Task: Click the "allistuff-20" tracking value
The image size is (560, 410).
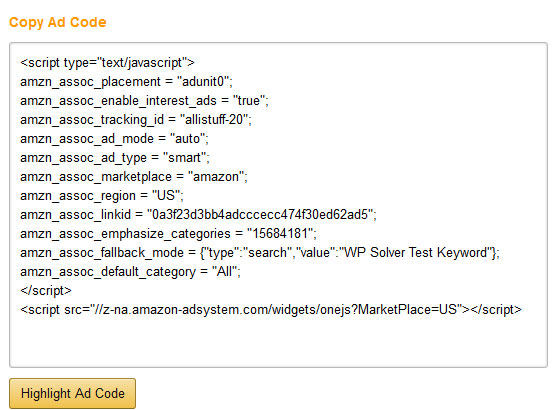Action: coord(214,119)
